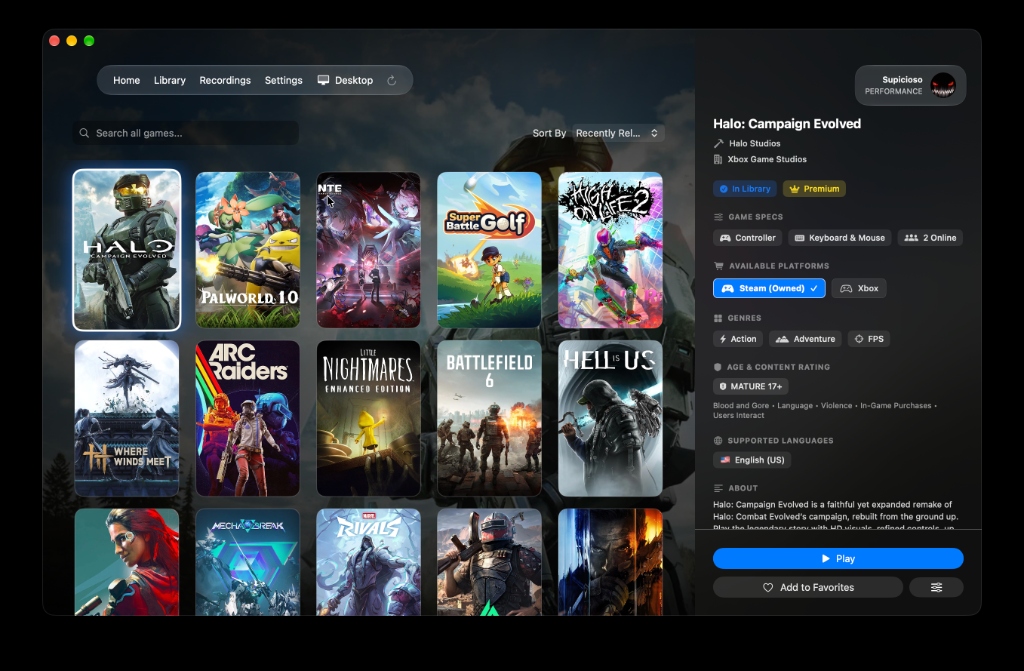Open the Sort By Recently Released dropdown
The height and width of the screenshot is (671, 1024).
click(618, 133)
